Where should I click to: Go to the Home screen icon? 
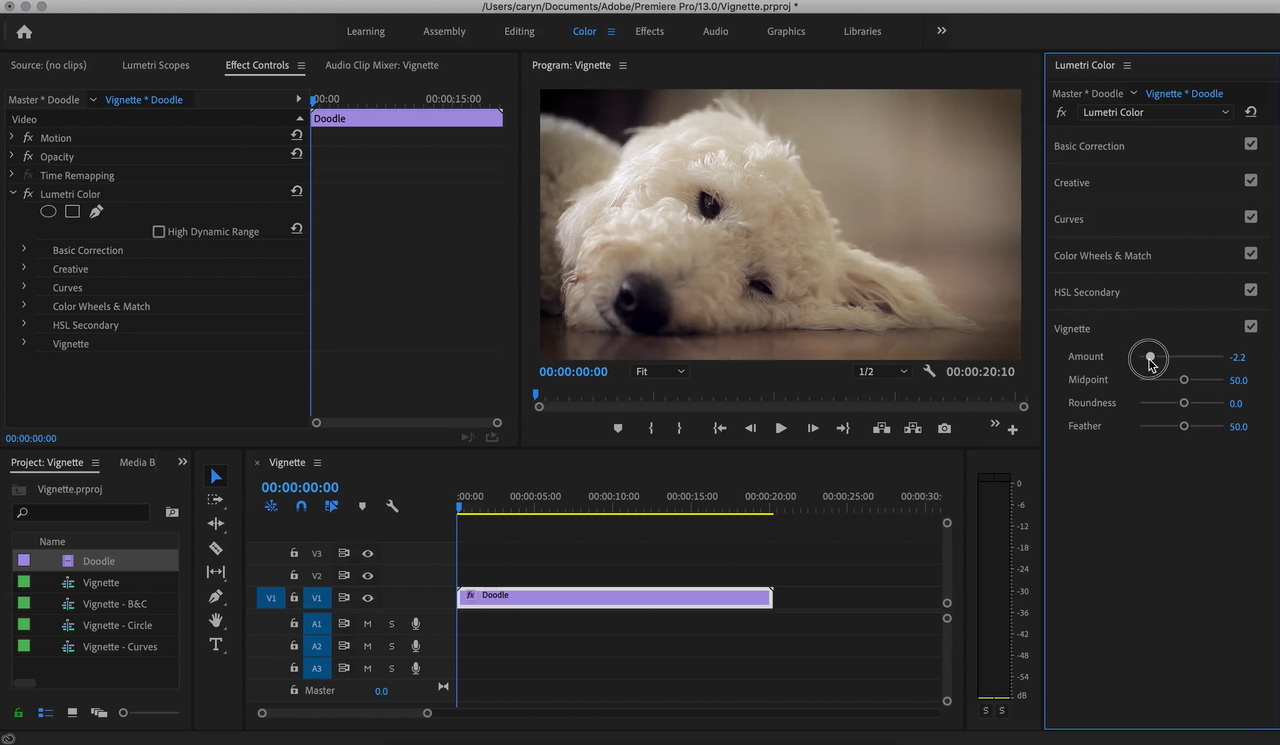tap(24, 32)
